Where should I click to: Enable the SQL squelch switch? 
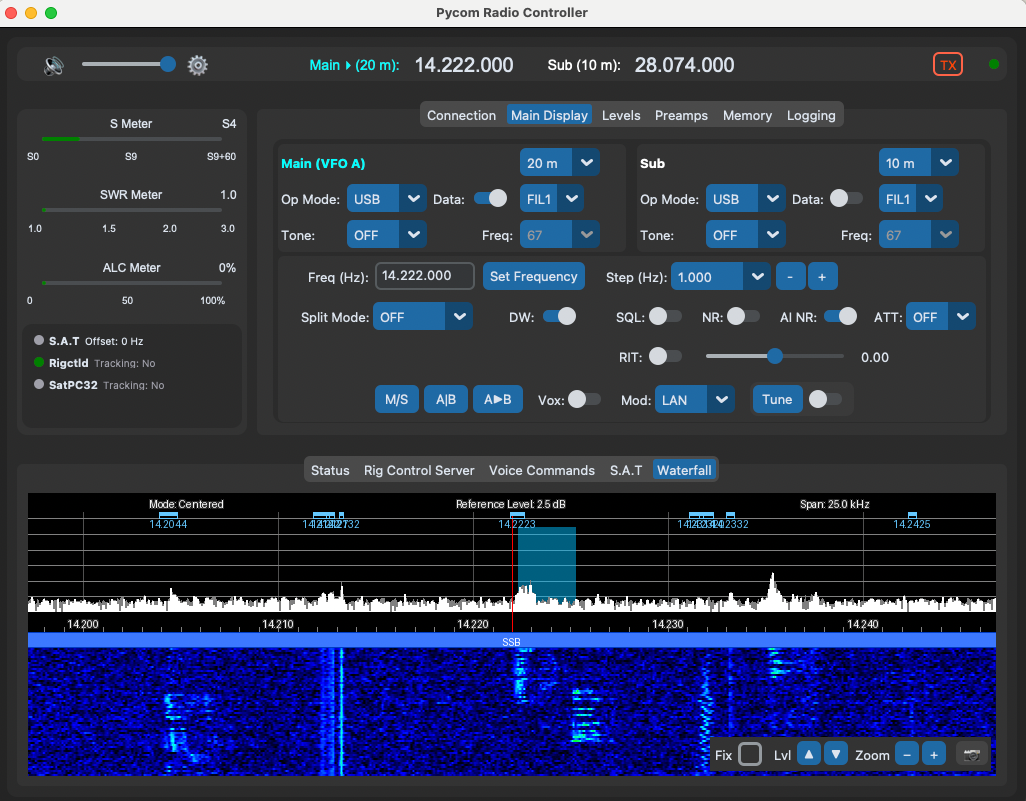665,317
